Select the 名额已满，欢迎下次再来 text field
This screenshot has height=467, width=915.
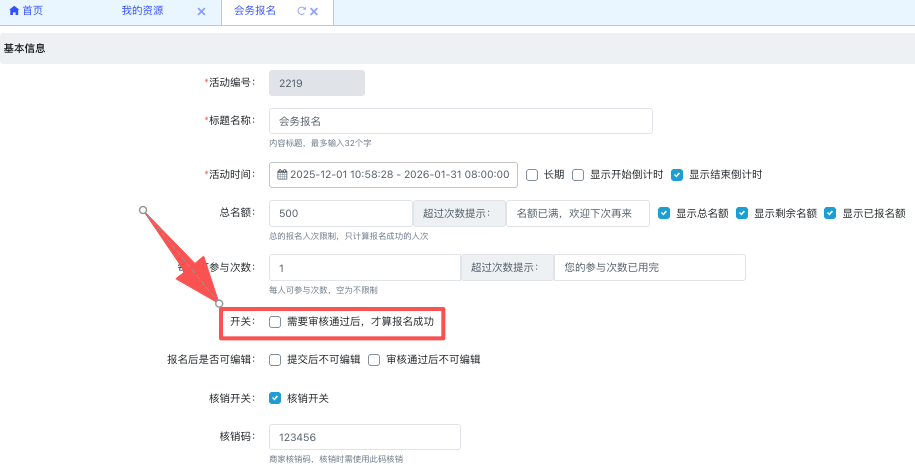coord(577,214)
